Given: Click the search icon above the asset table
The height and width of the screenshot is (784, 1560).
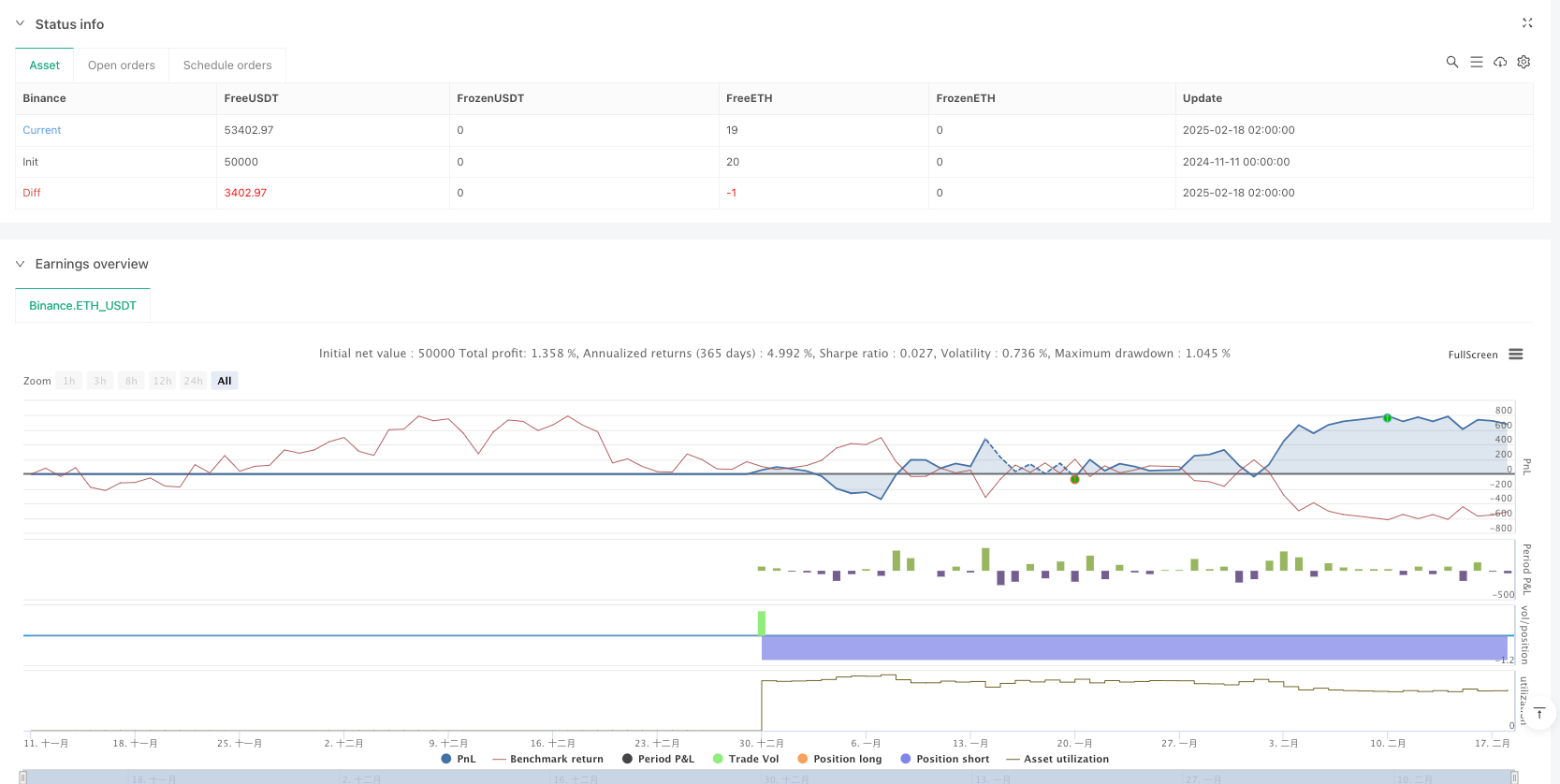Looking at the screenshot, I should tap(1452, 62).
